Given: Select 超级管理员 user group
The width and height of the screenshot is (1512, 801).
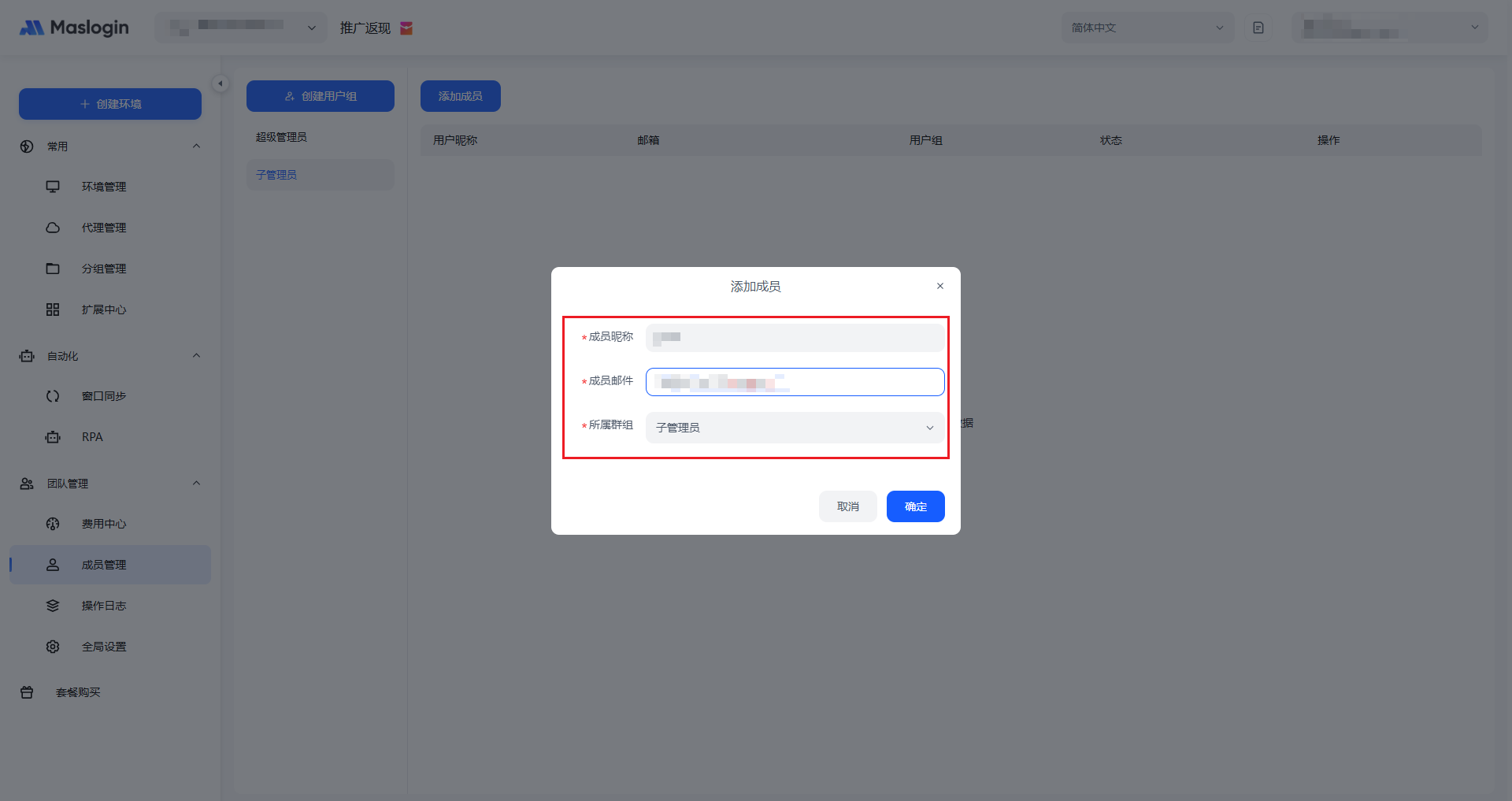Looking at the screenshot, I should pyautogui.click(x=281, y=137).
